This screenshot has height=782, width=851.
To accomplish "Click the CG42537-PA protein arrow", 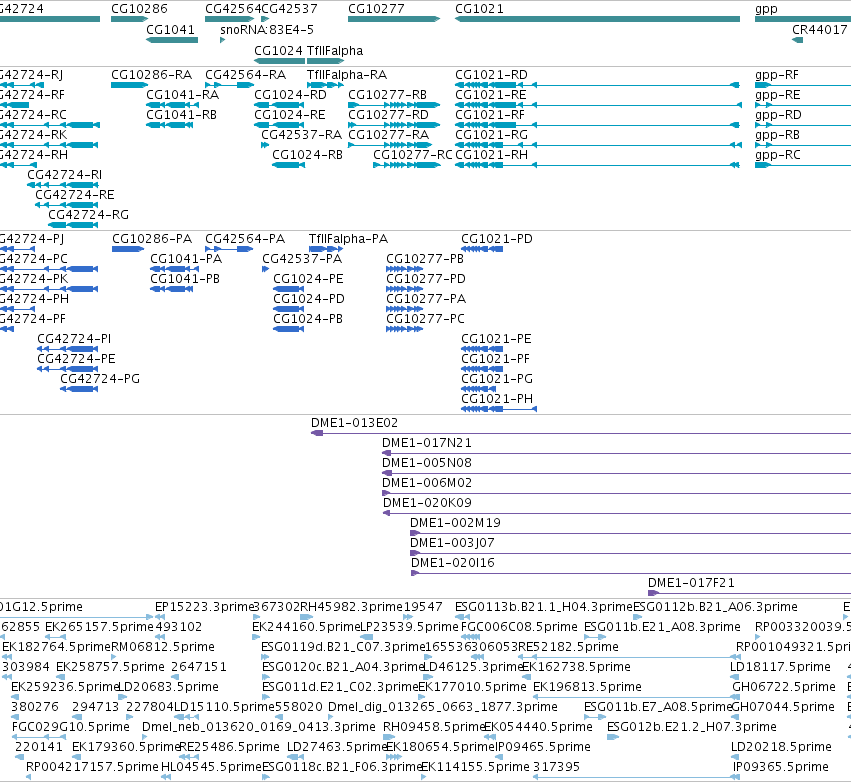I will pyautogui.click(x=265, y=269).
